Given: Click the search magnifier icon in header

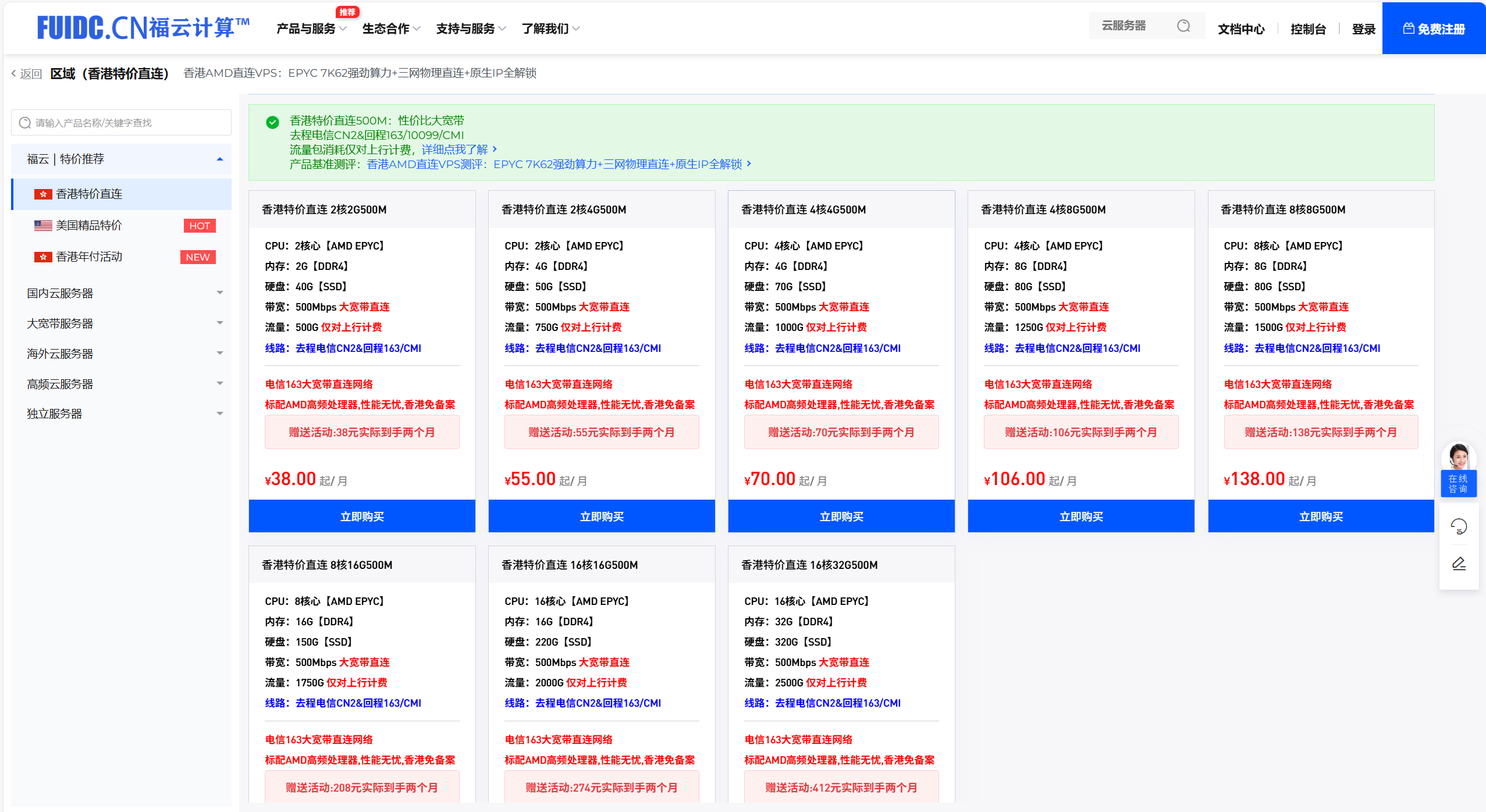Looking at the screenshot, I should [x=1183, y=26].
